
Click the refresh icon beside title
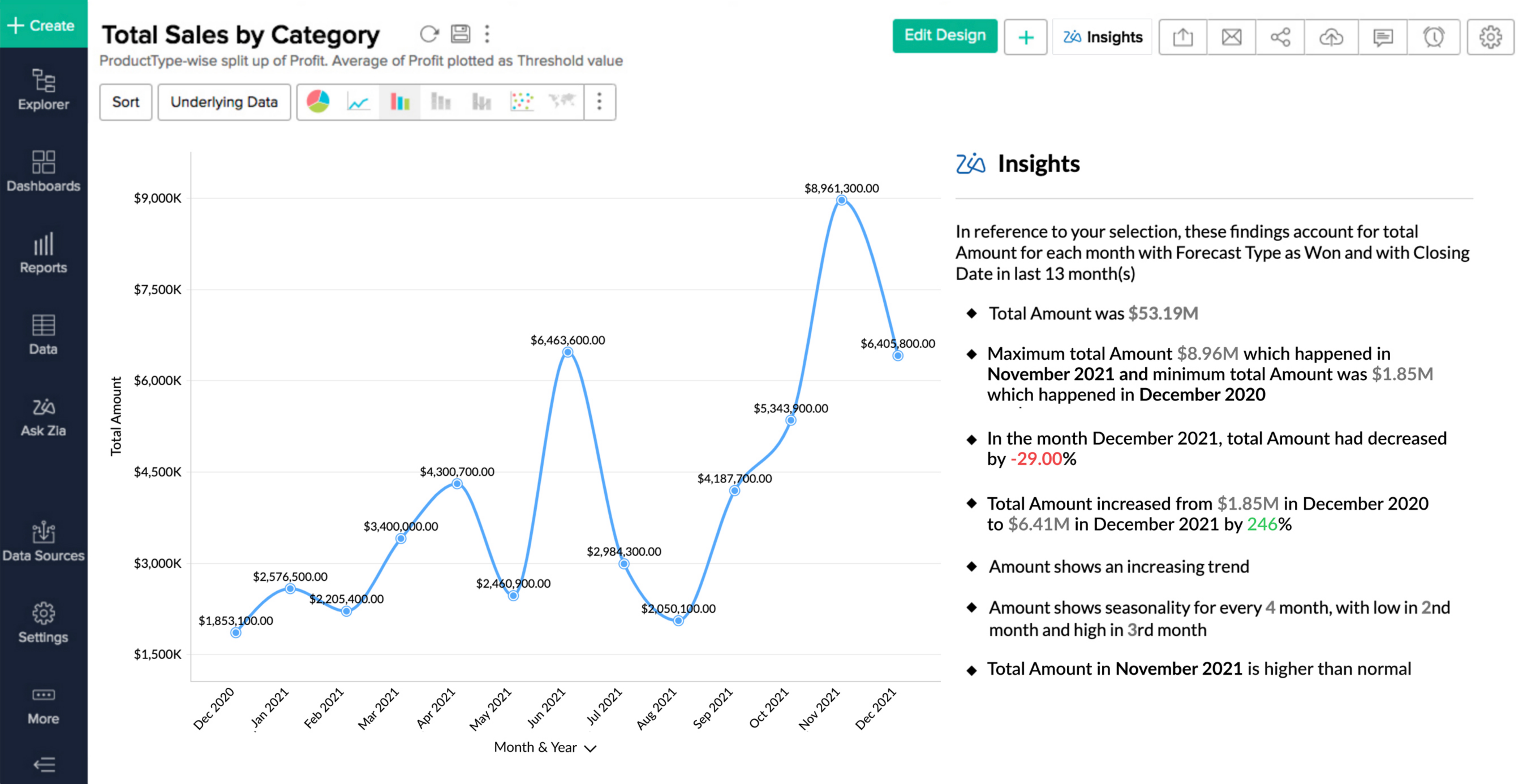[429, 34]
